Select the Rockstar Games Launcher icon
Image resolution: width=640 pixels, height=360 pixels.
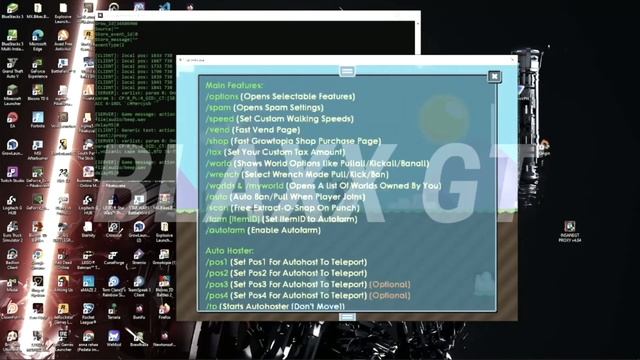63,313
